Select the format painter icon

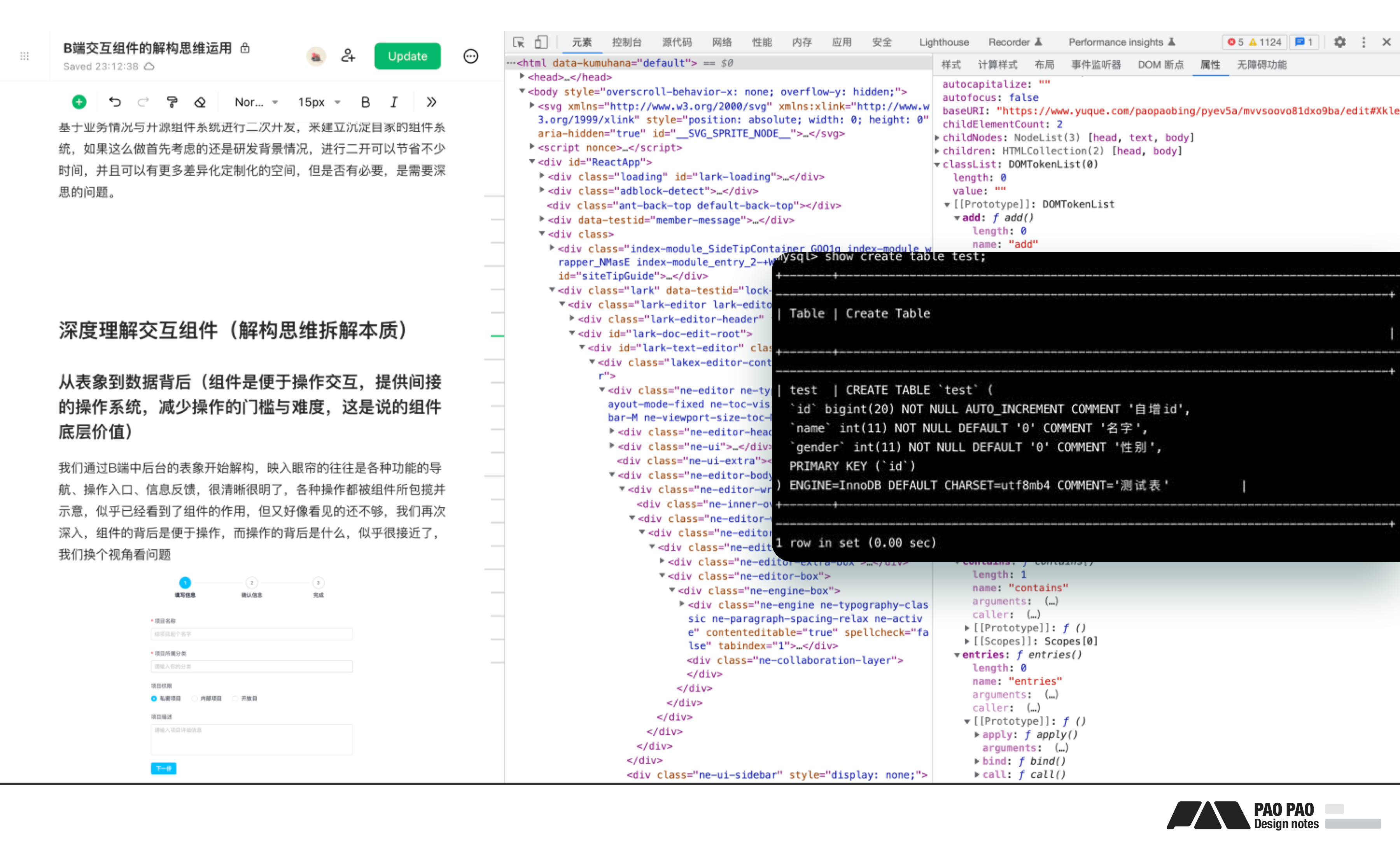(171, 102)
